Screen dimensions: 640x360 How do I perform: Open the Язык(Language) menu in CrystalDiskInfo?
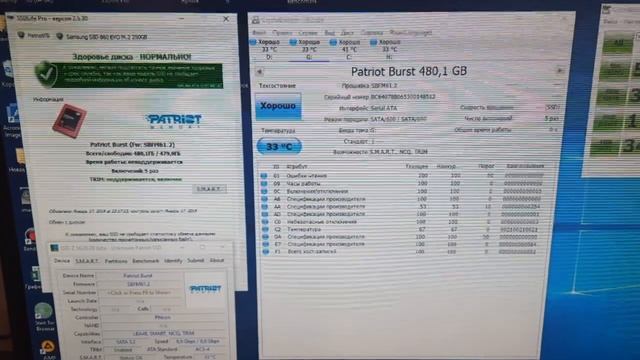point(411,33)
